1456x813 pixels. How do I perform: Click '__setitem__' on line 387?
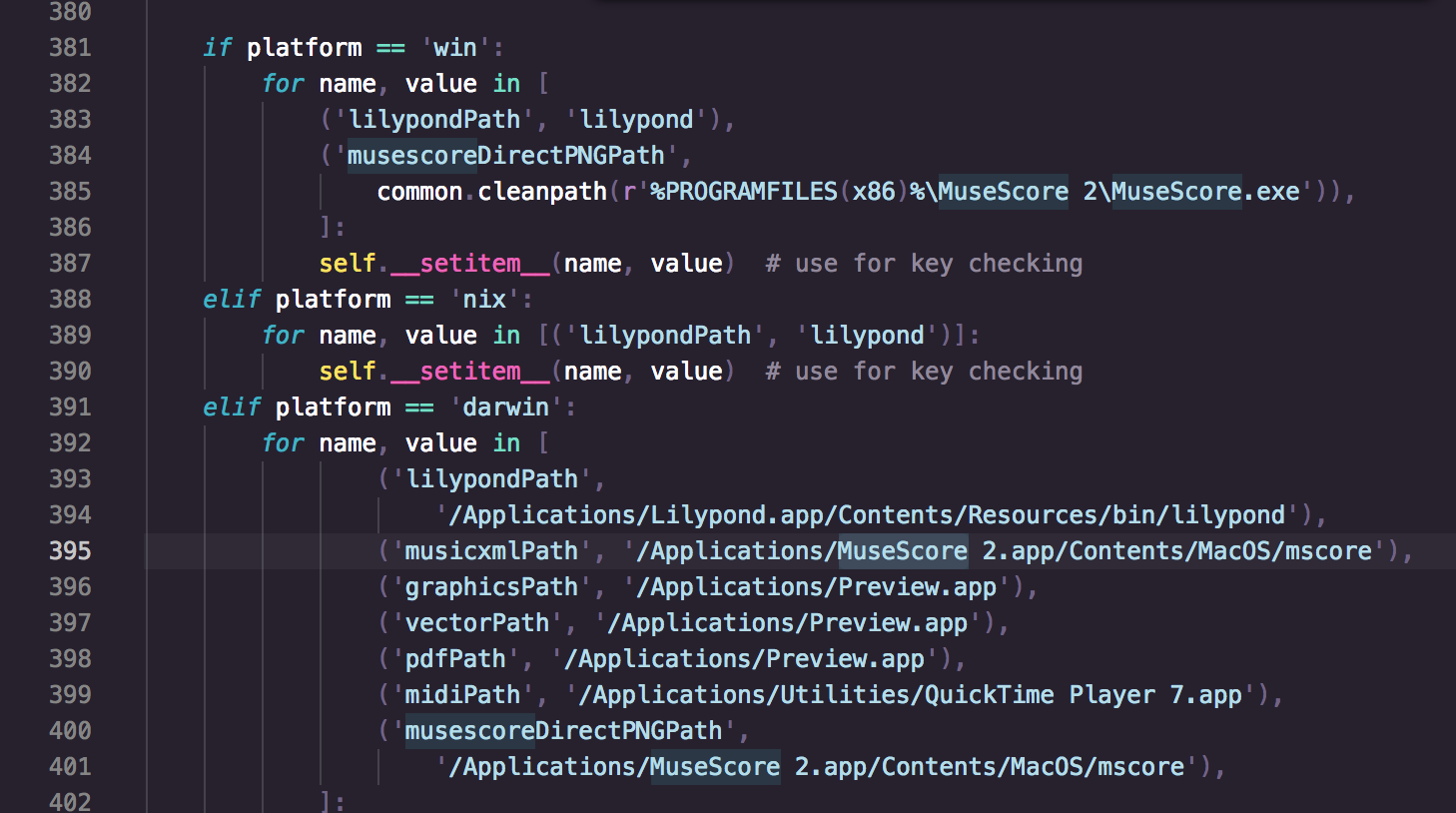coord(470,263)
